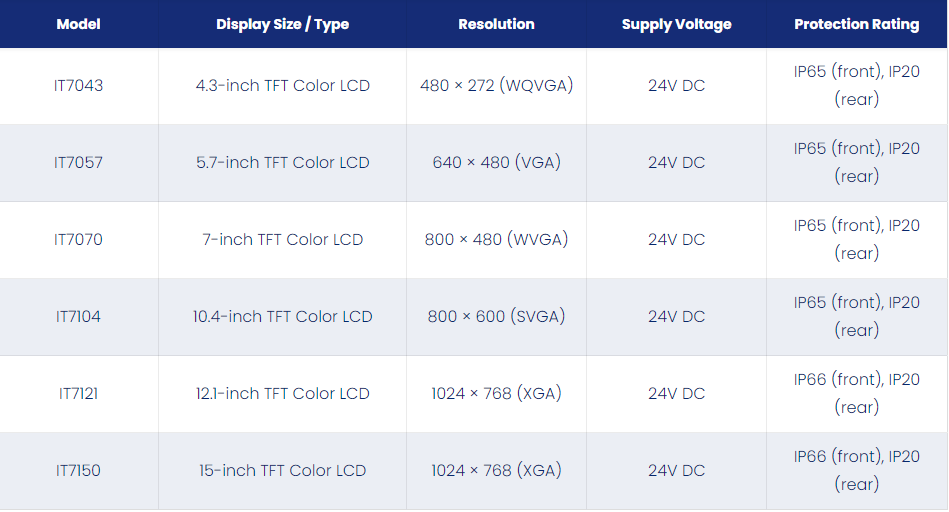Click IT7121's IP66 protection rating cell
The width and height of the screenshot is (949, 512).
point(856,393)
